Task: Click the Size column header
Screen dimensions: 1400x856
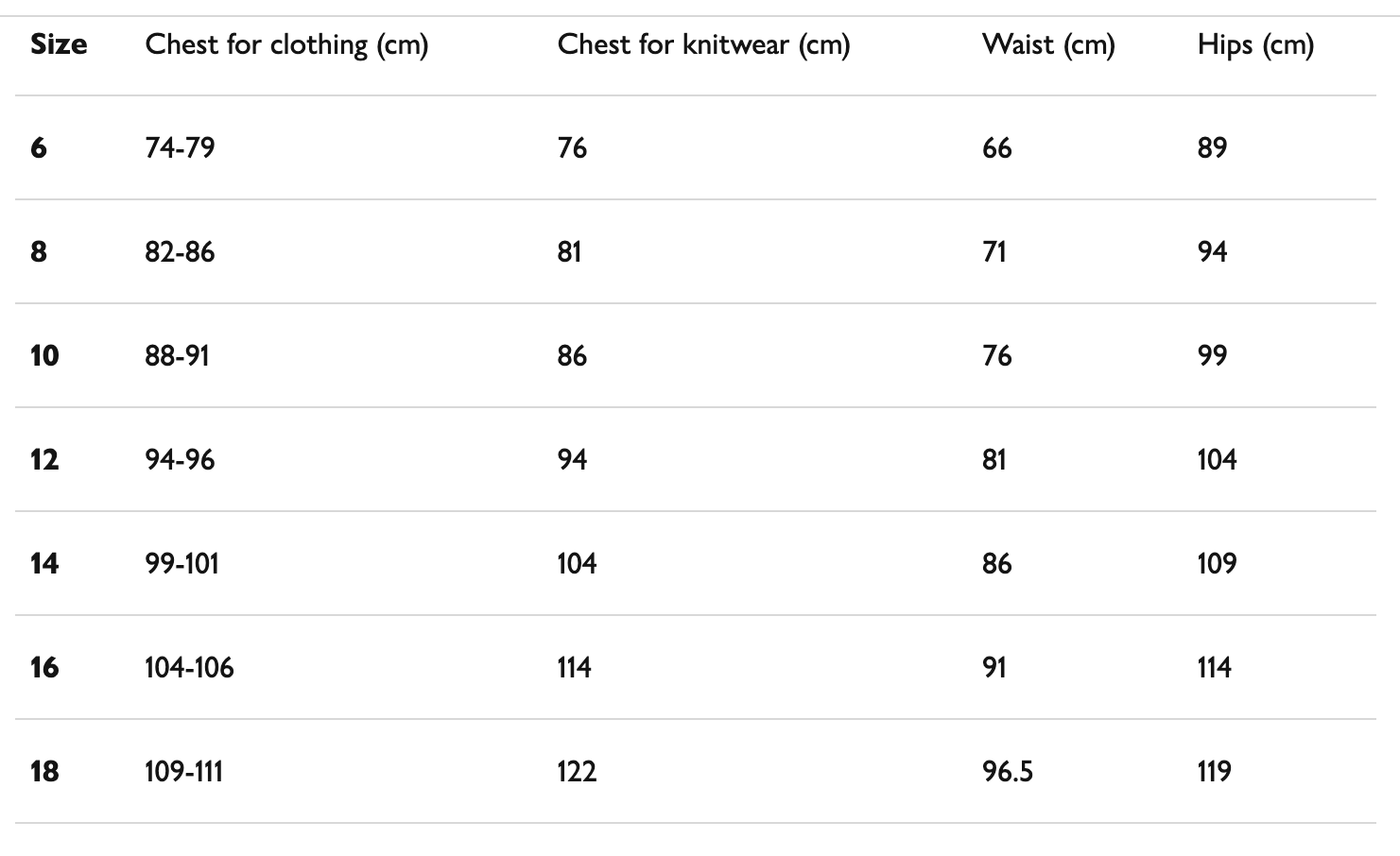Action: click(x=59, y=44)
